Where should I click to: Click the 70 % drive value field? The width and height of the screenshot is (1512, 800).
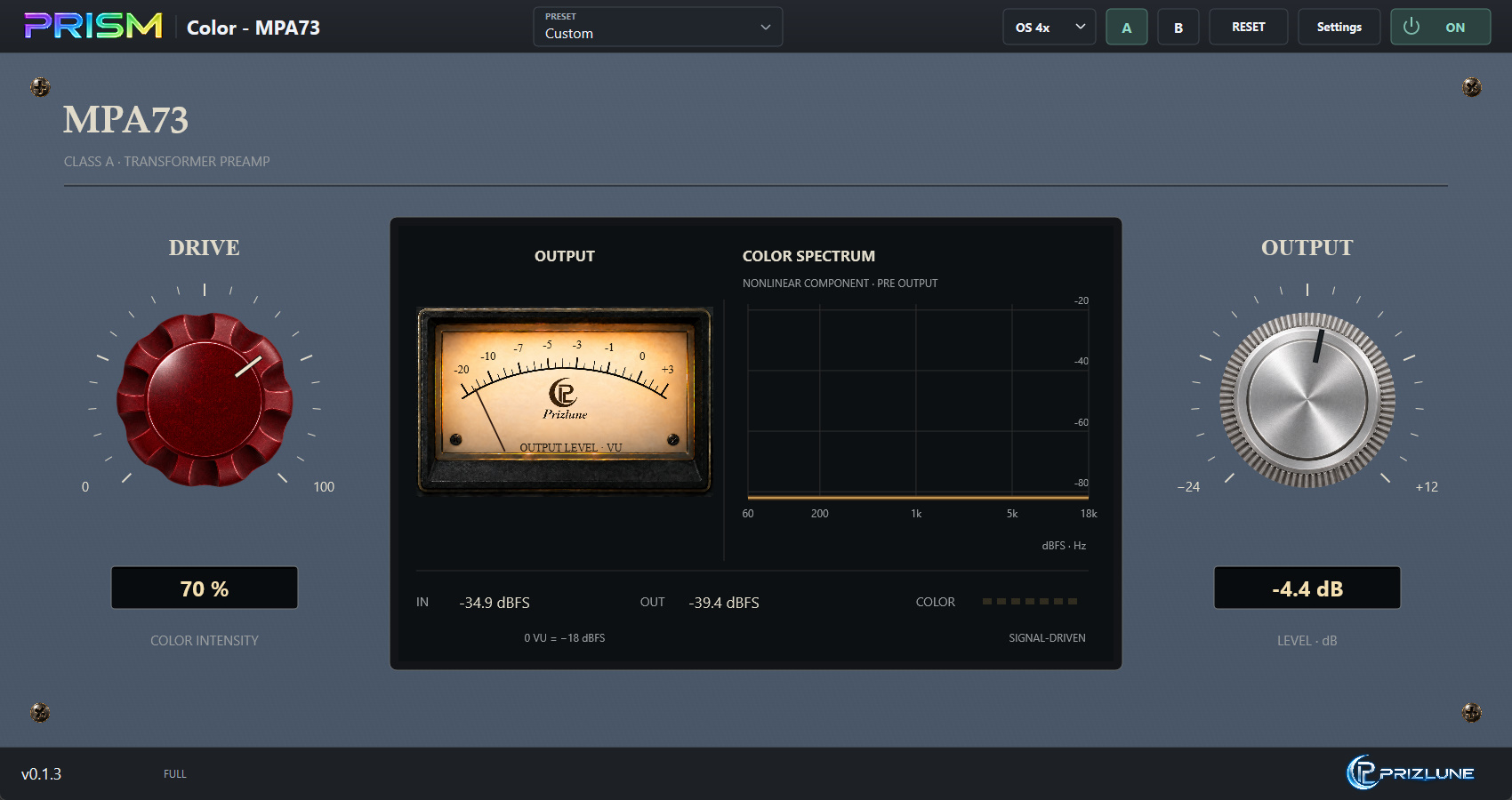pyautogui.click(x=205, y=588)
